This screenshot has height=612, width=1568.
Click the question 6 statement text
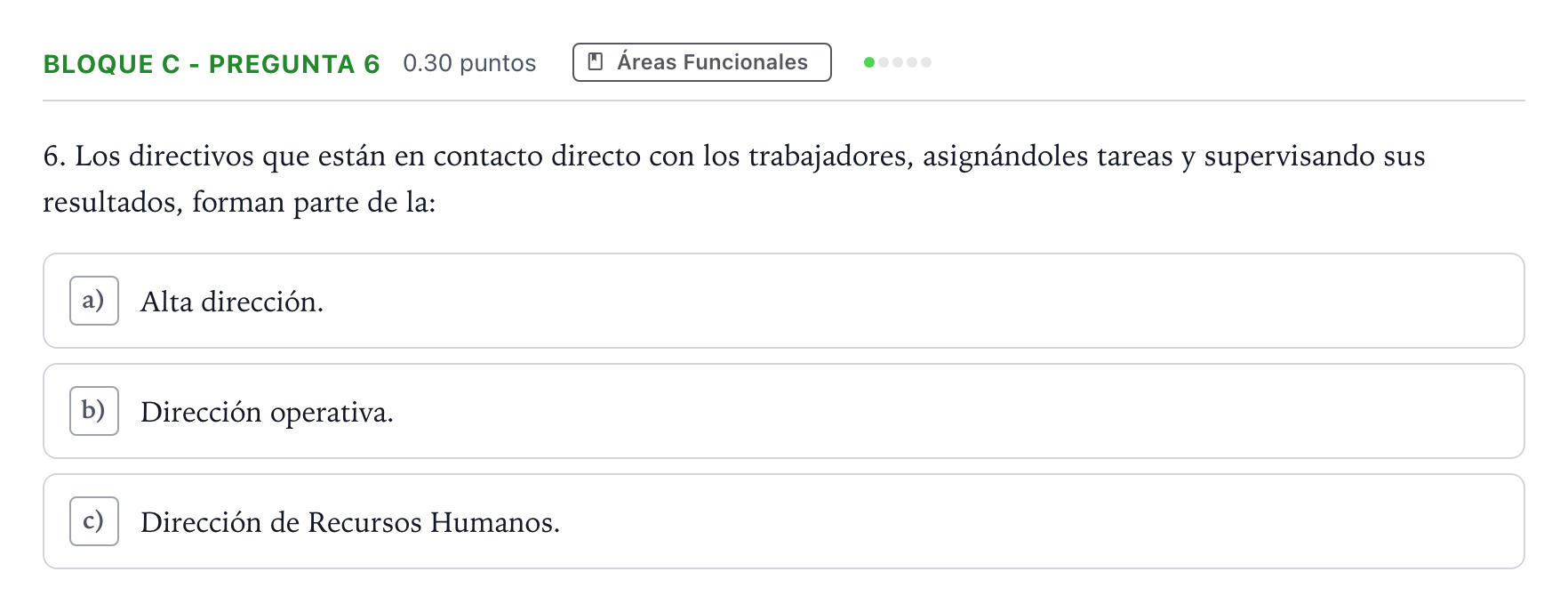pos(734,179)
